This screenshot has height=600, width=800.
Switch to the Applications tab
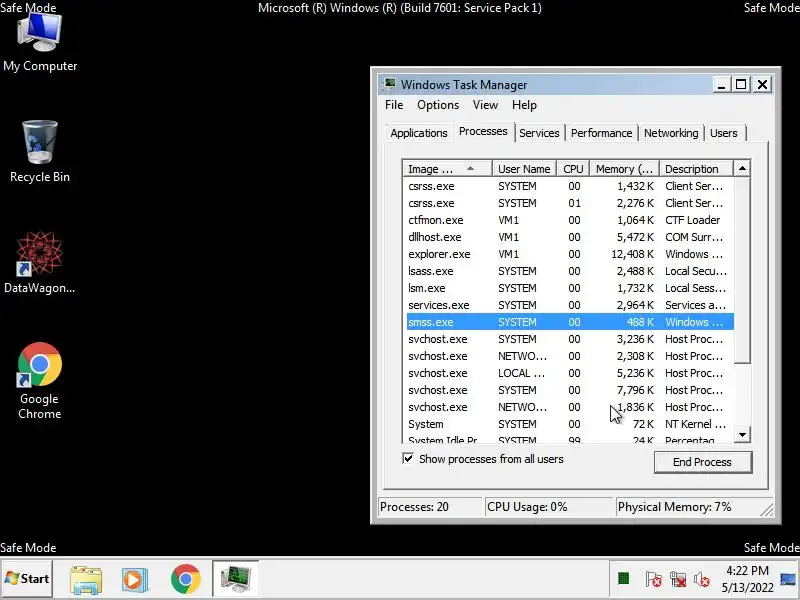419,133
